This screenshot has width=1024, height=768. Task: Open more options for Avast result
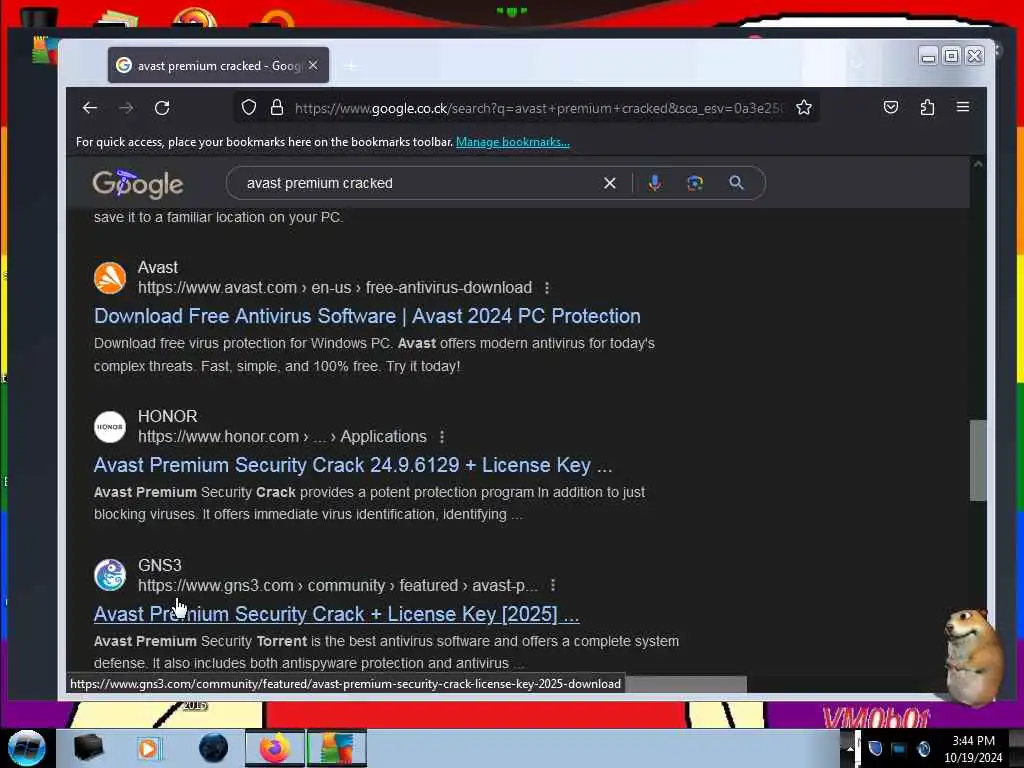click(547, 288)
